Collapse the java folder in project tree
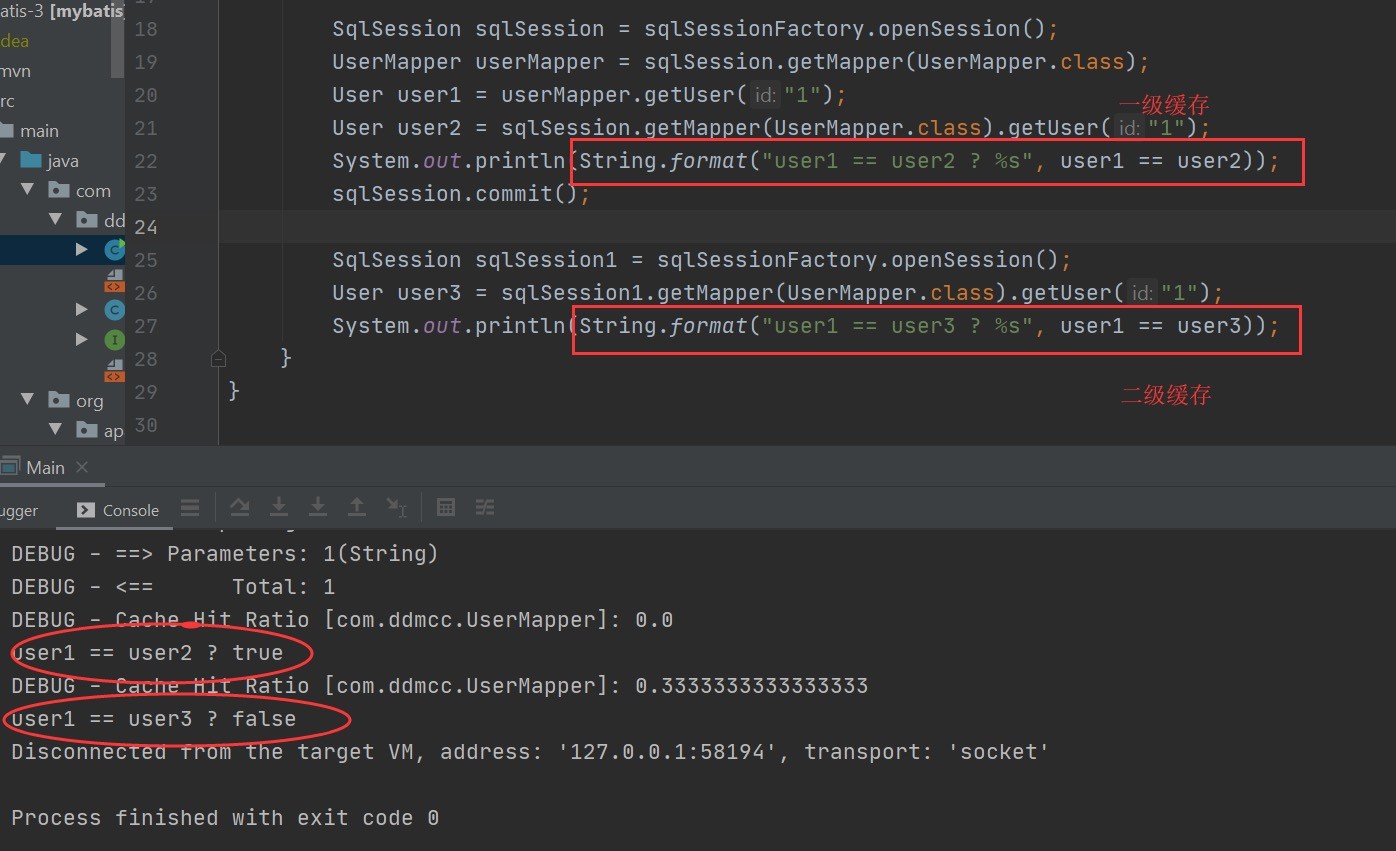 [x=4, y=160]
